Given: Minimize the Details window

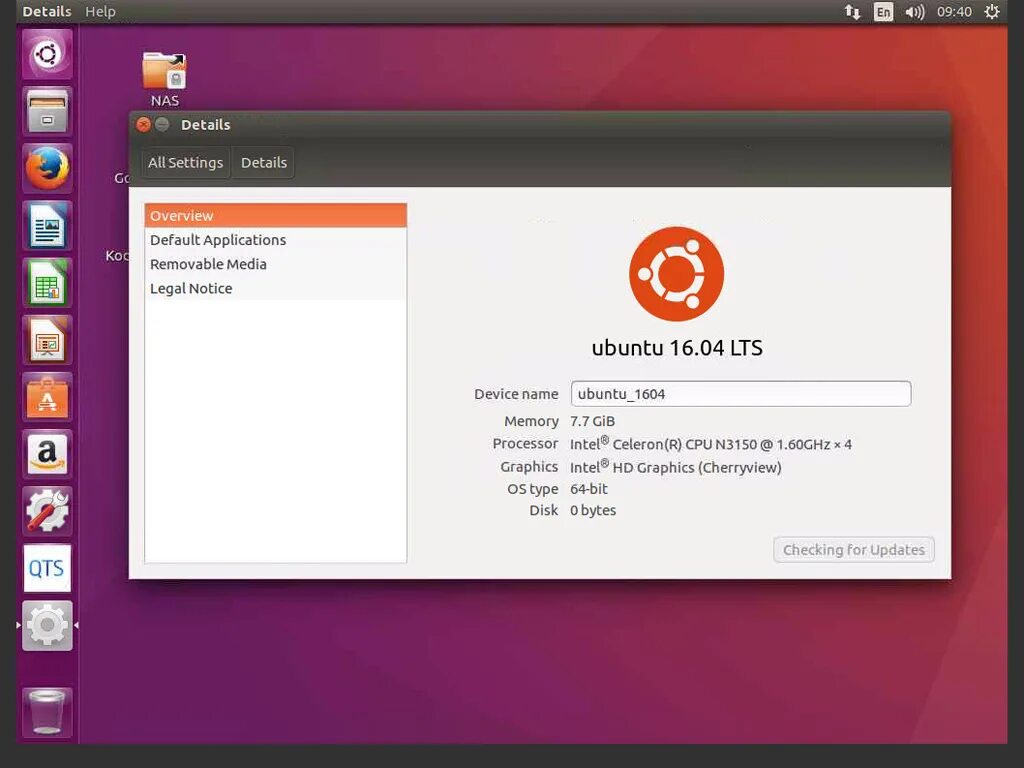Looking at the screenshot, I should click(162, 124).
